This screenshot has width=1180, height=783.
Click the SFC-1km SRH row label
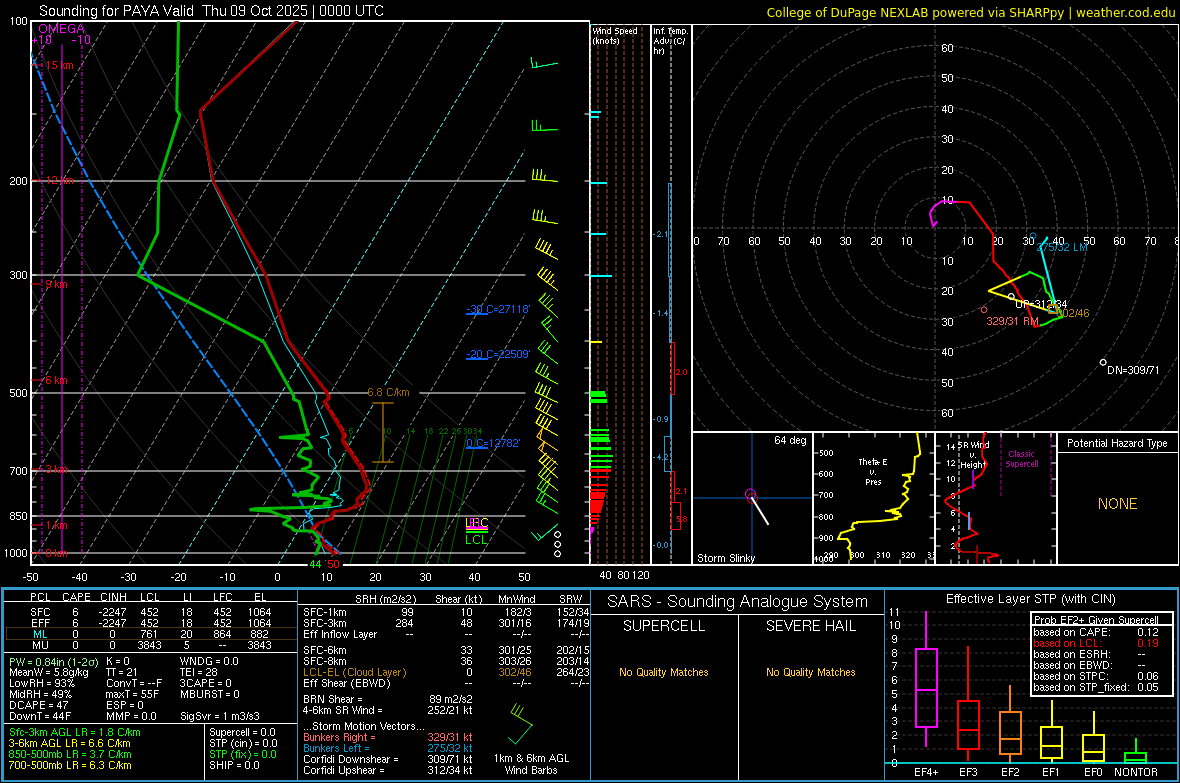(x=324, y=612)
